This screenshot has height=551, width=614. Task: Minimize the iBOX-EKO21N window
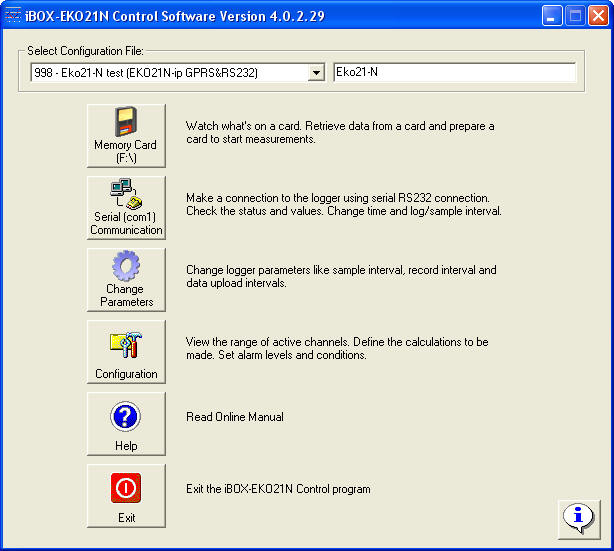pyautogui.click(x=552, y=16)
